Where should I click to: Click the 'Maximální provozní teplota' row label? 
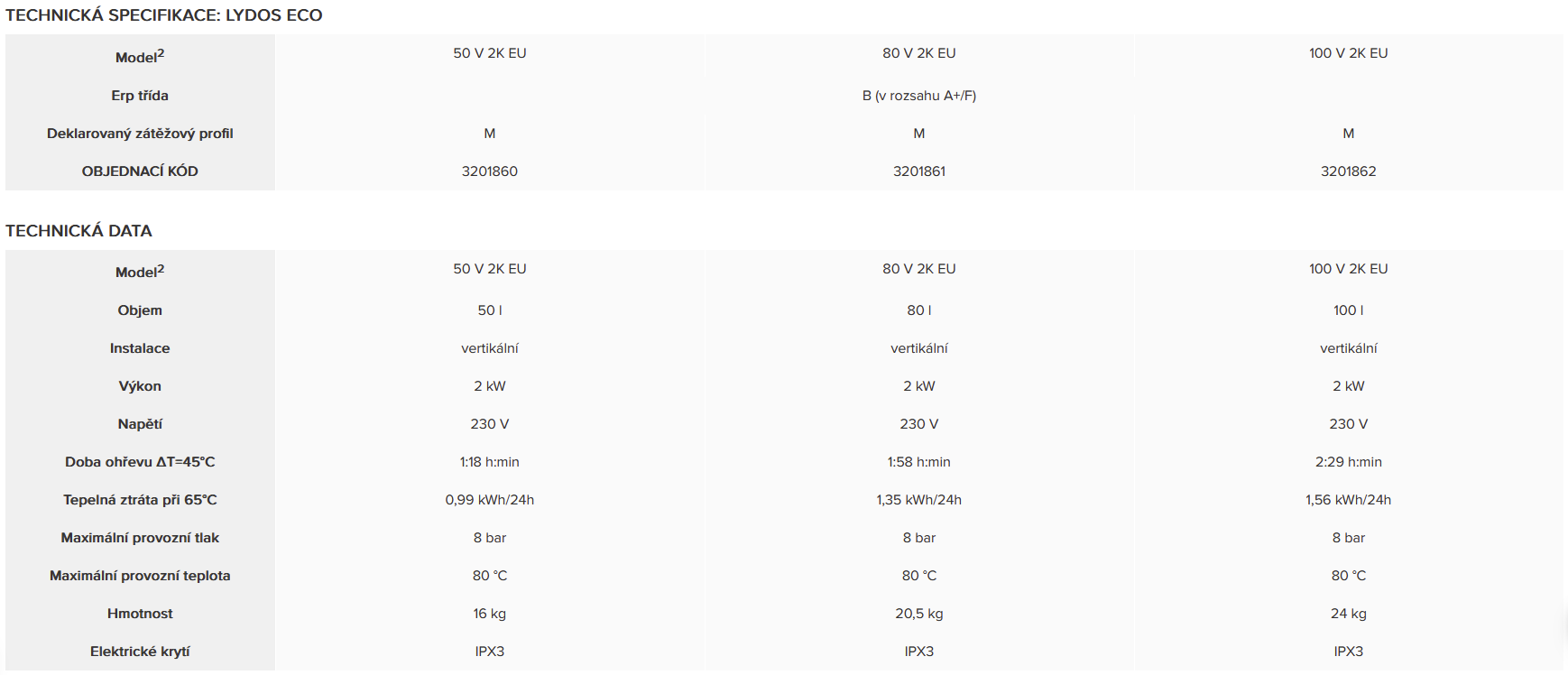click(x=140, y=576)
